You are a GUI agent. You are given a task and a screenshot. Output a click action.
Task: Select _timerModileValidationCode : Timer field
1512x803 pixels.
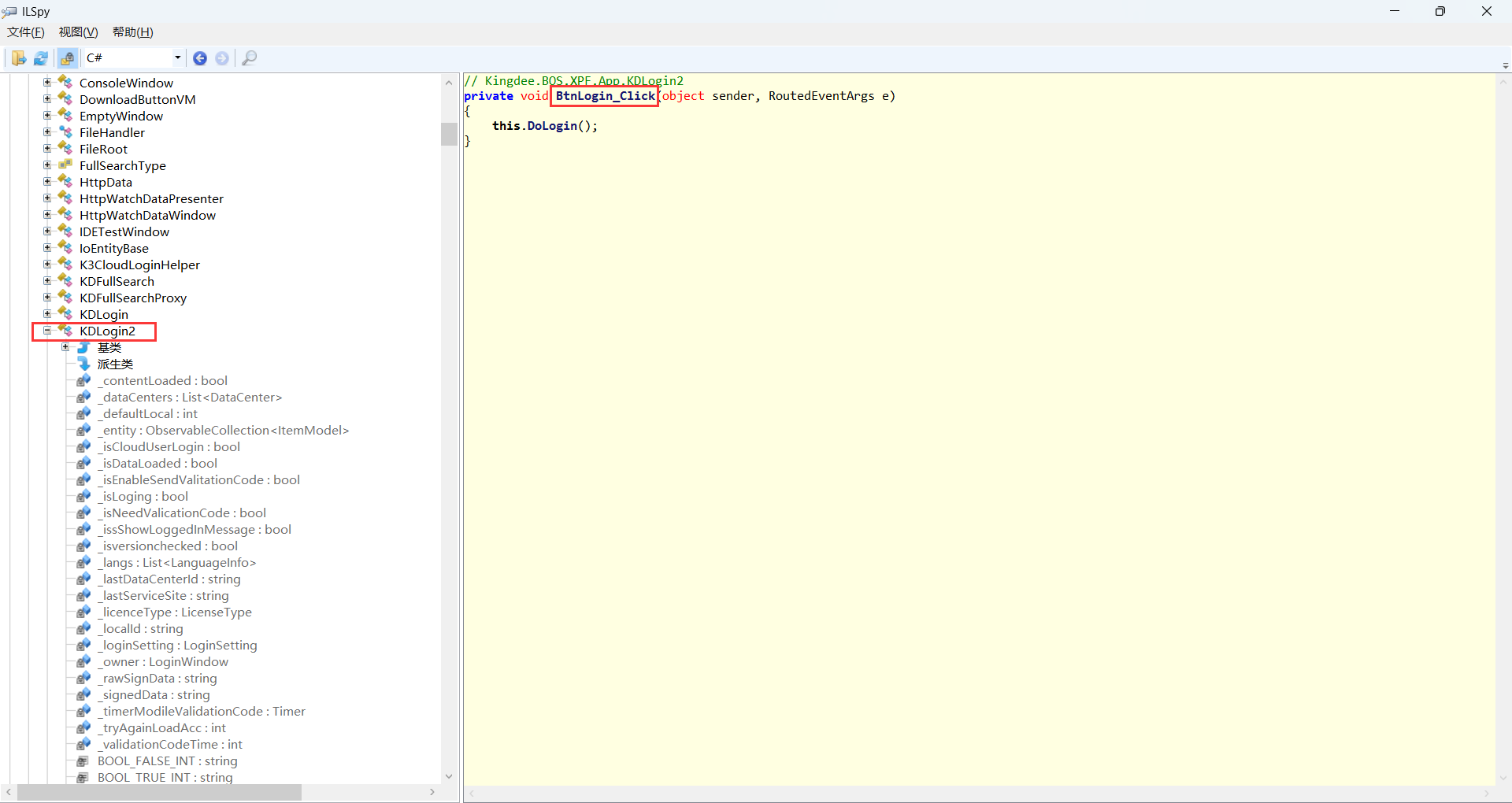[202, 711]
